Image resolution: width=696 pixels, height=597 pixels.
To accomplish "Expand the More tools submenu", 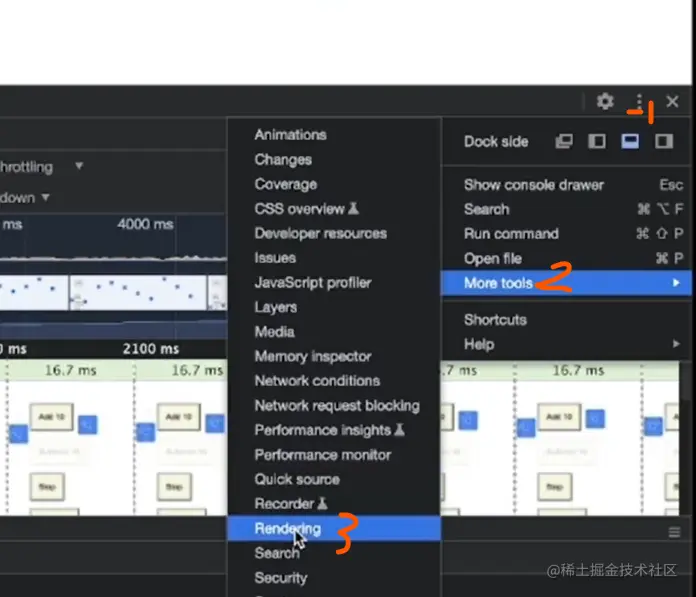I will pos(567,283).
